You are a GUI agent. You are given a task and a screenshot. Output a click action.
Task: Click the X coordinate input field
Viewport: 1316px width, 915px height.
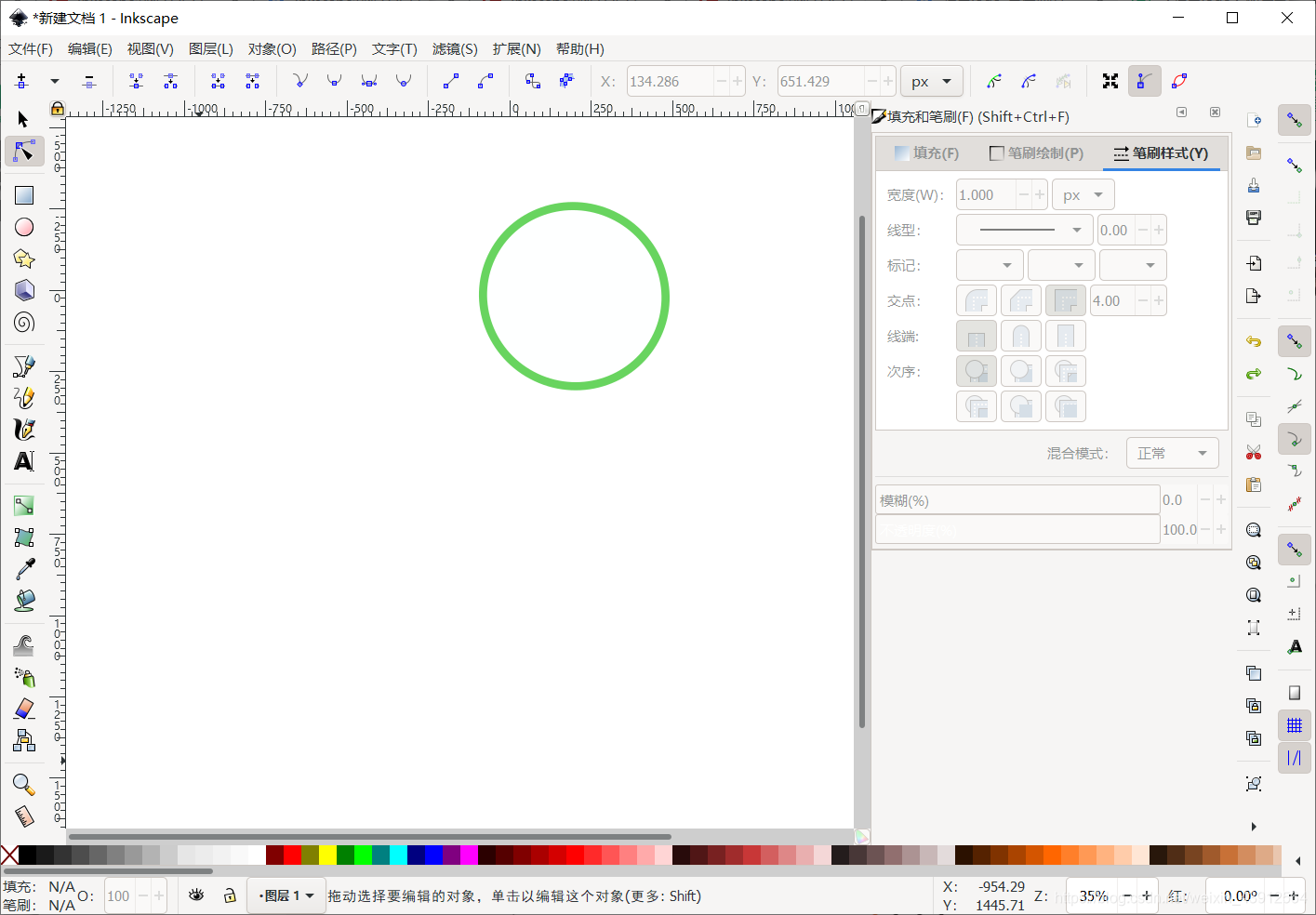tap(671, 82)
